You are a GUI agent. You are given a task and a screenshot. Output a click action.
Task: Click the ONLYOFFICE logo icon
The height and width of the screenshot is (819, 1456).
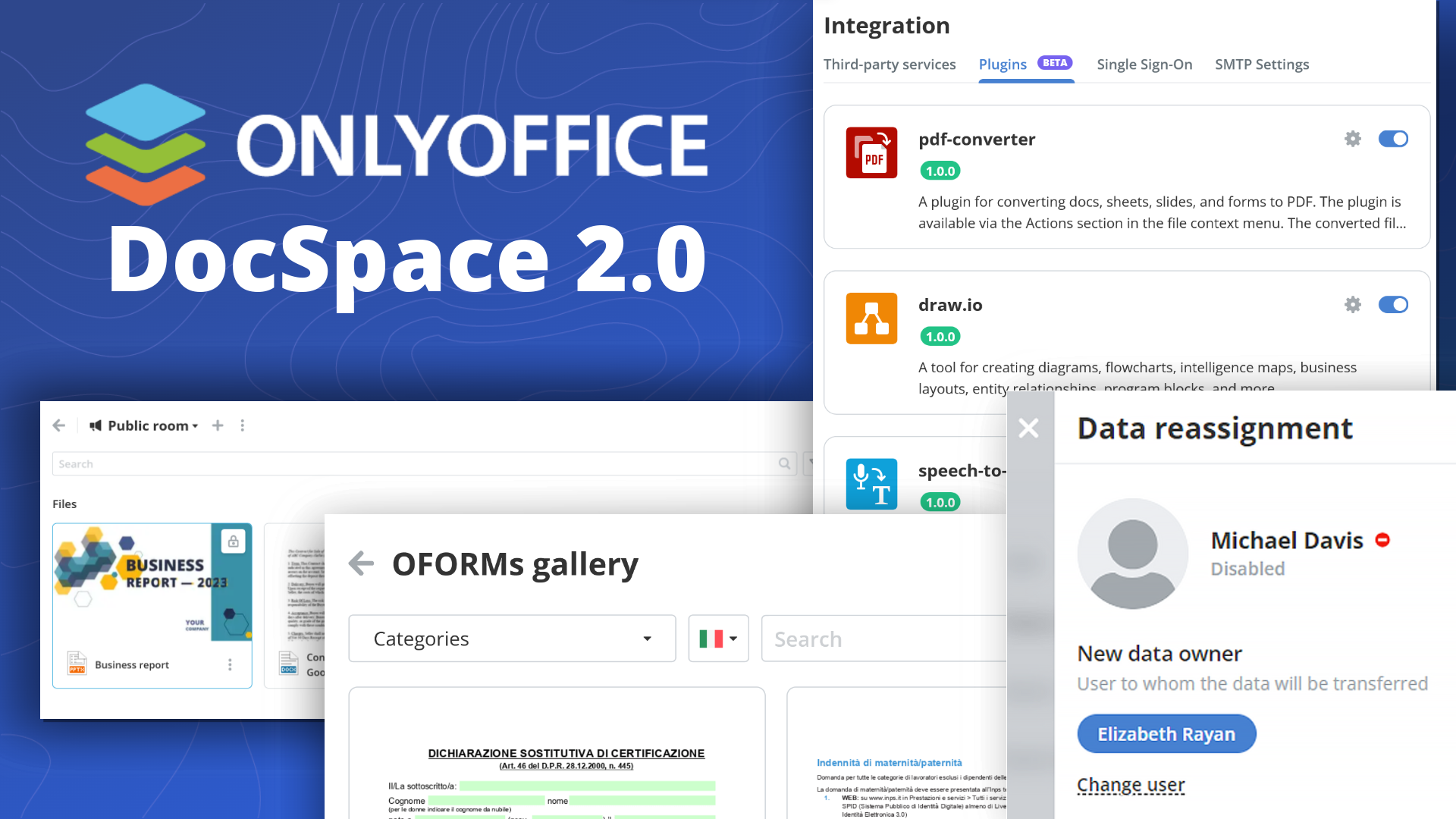tap(146, 144)
